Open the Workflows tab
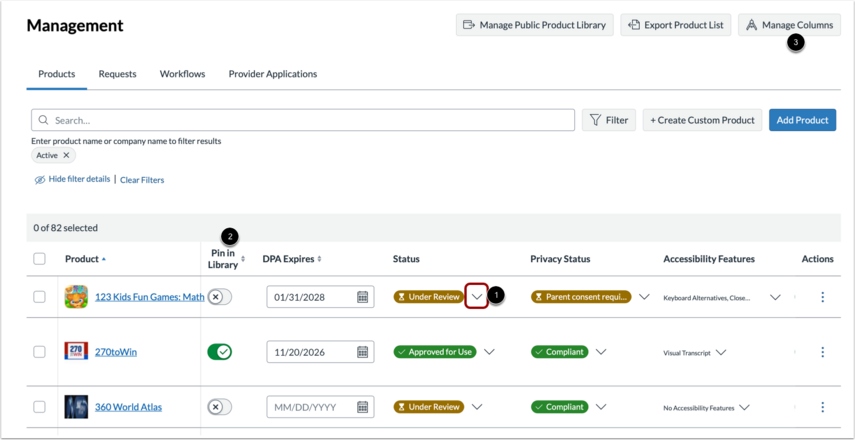The height and width of the screenshot is (440, 855). click(x=182, y=74)
